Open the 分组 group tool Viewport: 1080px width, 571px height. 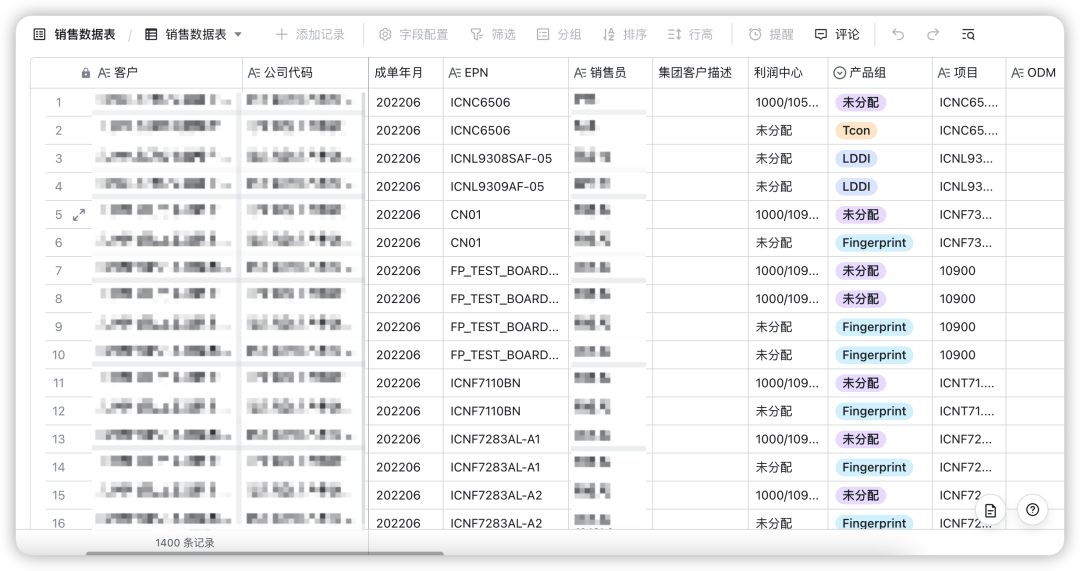[x=559, y=35]
